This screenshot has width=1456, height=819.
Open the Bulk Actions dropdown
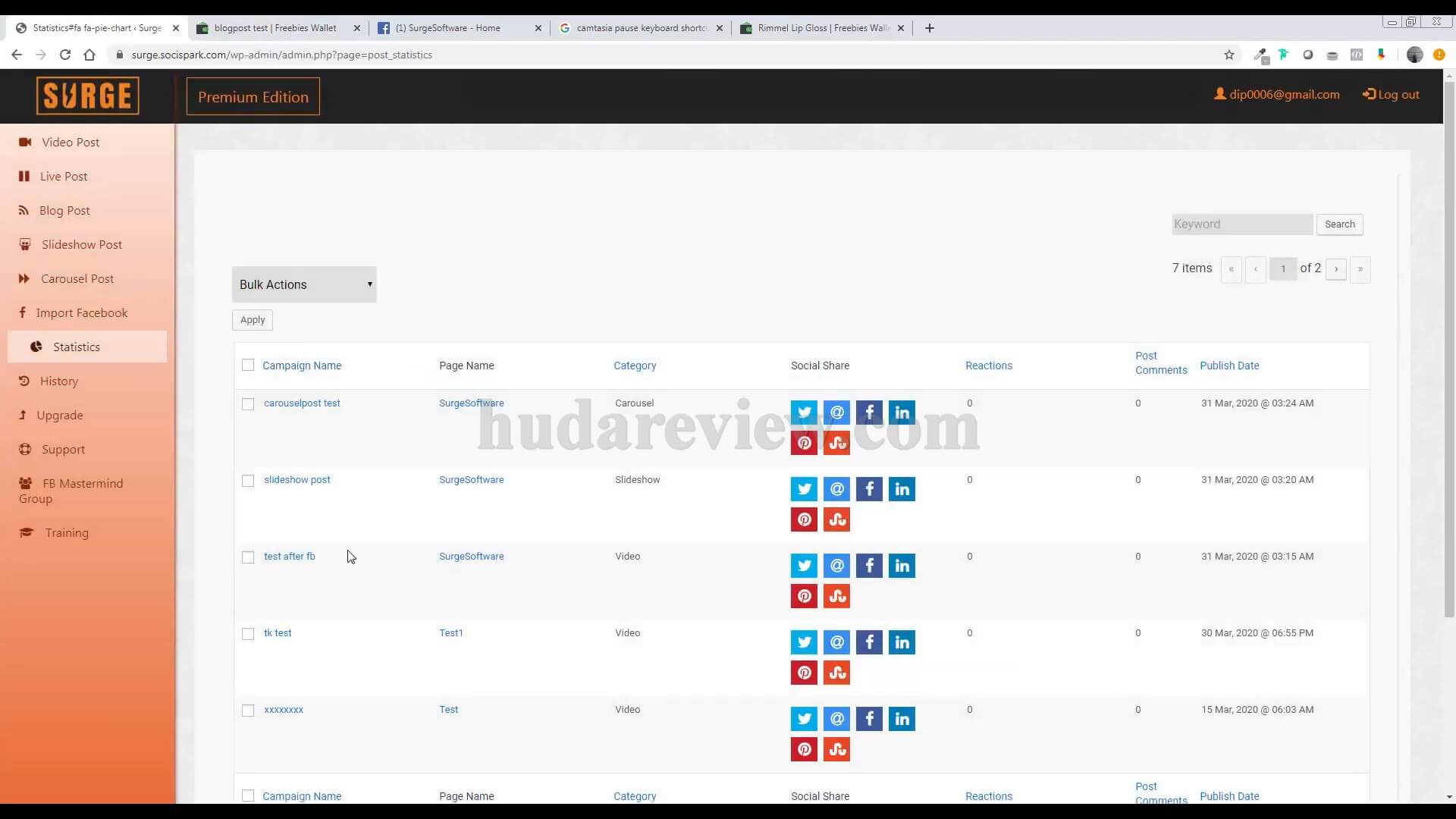303,284
